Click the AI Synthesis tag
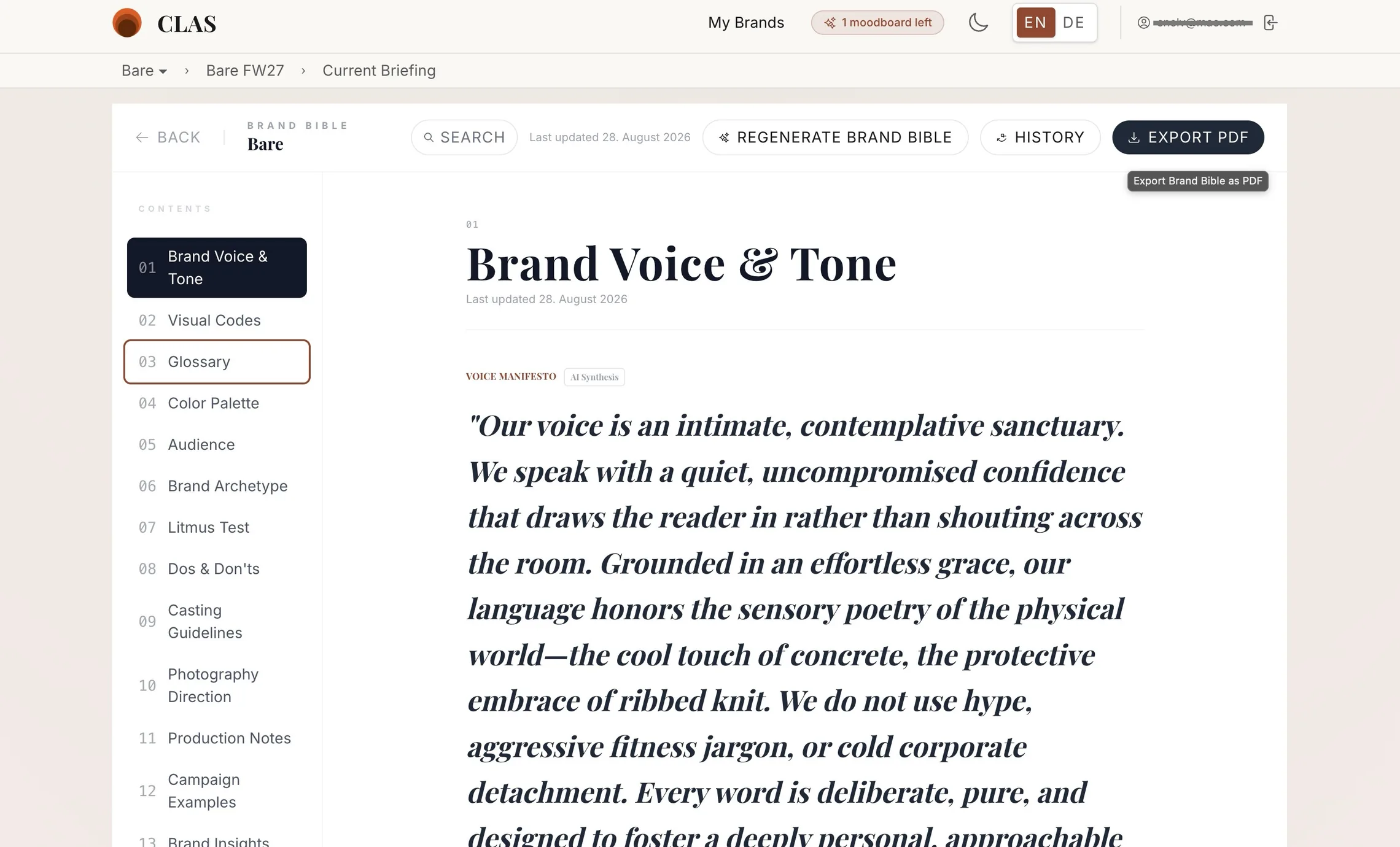 (594, 377)
